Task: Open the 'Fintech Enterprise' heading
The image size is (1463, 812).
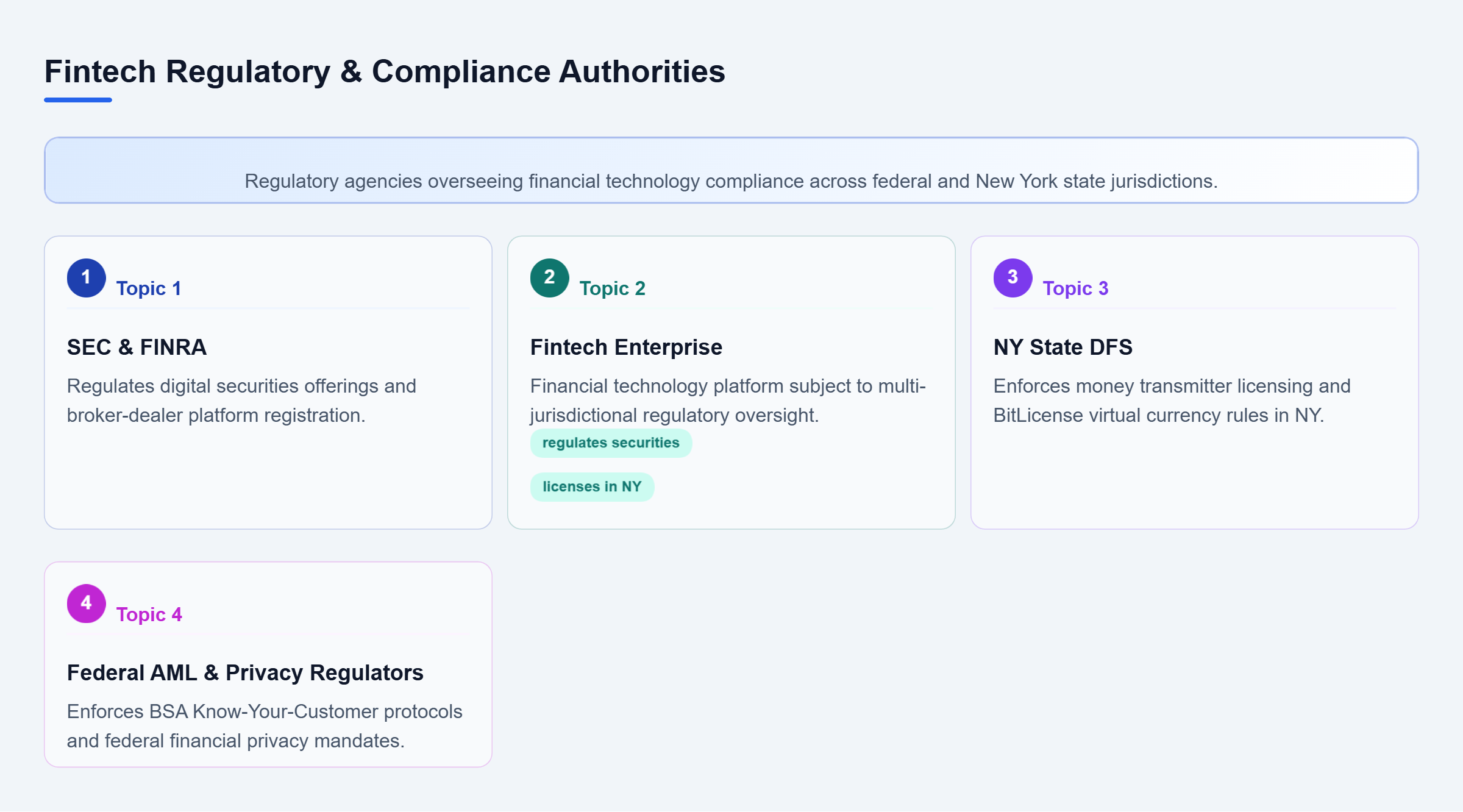Action: pyautogui.click(x=626, y=347)
